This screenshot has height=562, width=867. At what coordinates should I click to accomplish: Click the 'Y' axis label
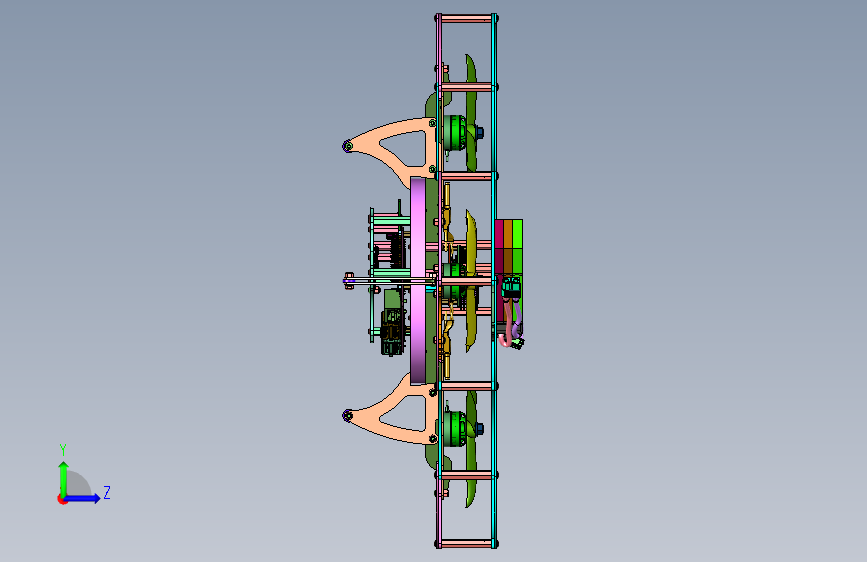point(63,450)
